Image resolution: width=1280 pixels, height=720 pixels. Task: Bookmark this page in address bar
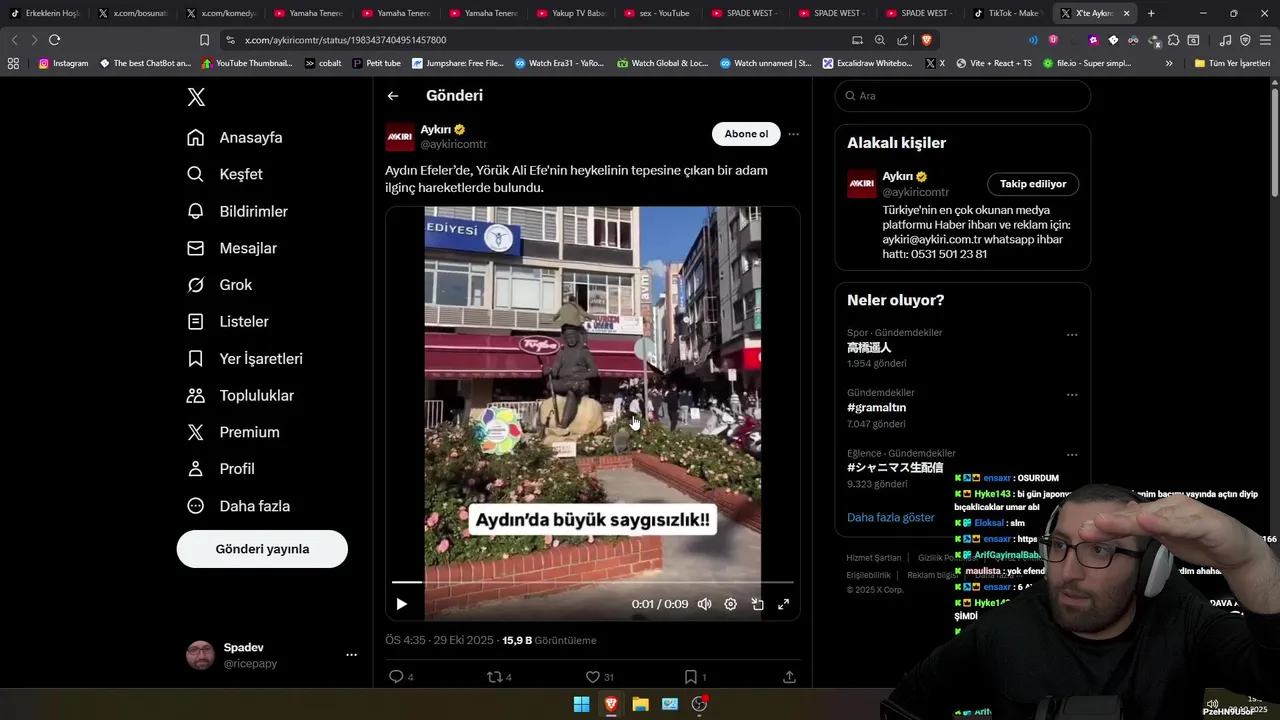pyautogui.click(x=204, y=40)
